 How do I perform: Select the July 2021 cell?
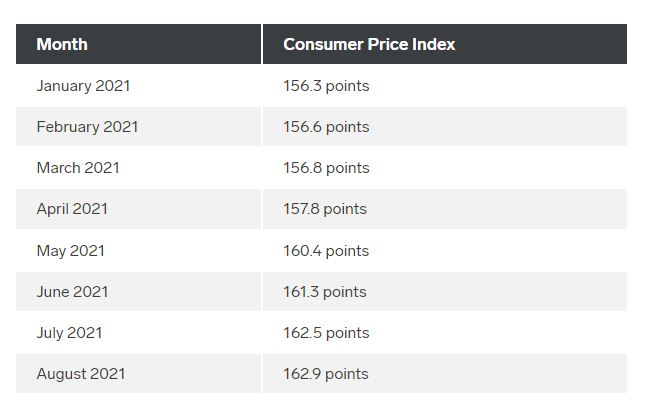[x=138, y=333]
